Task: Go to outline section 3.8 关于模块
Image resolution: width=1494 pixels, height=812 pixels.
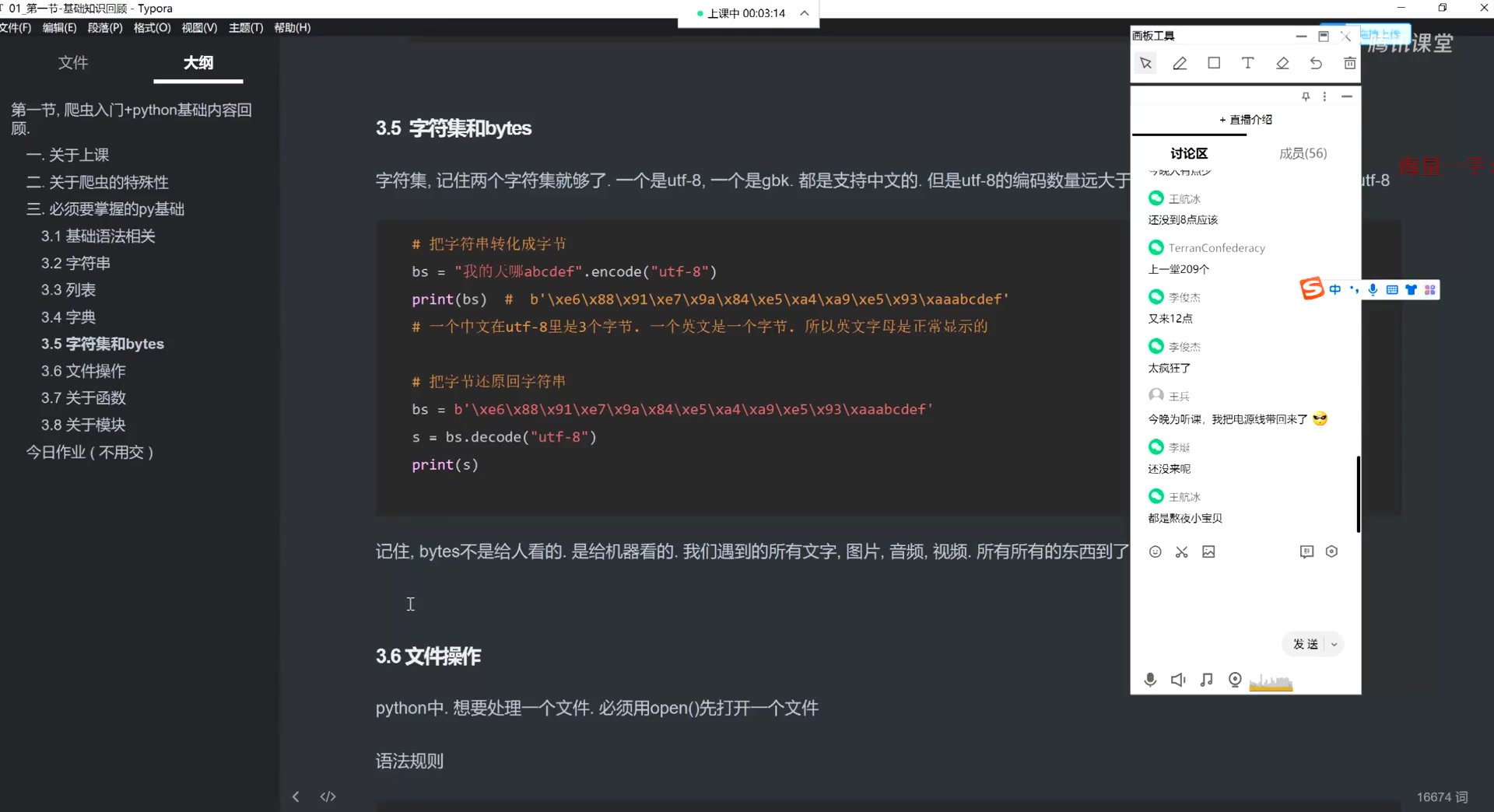Action: click(83, 425)
